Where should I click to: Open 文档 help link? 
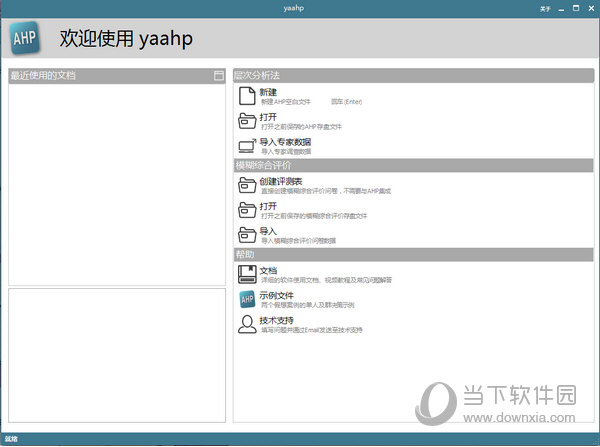(268, 271)
